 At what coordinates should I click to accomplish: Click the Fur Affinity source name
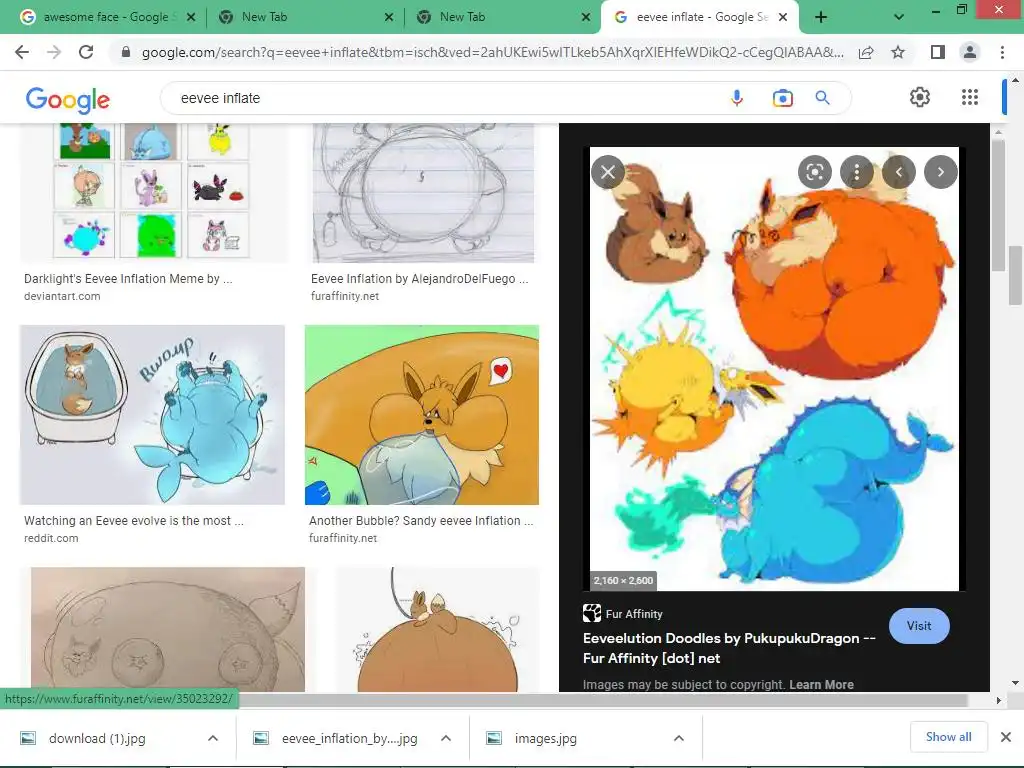tap(633, 614)
